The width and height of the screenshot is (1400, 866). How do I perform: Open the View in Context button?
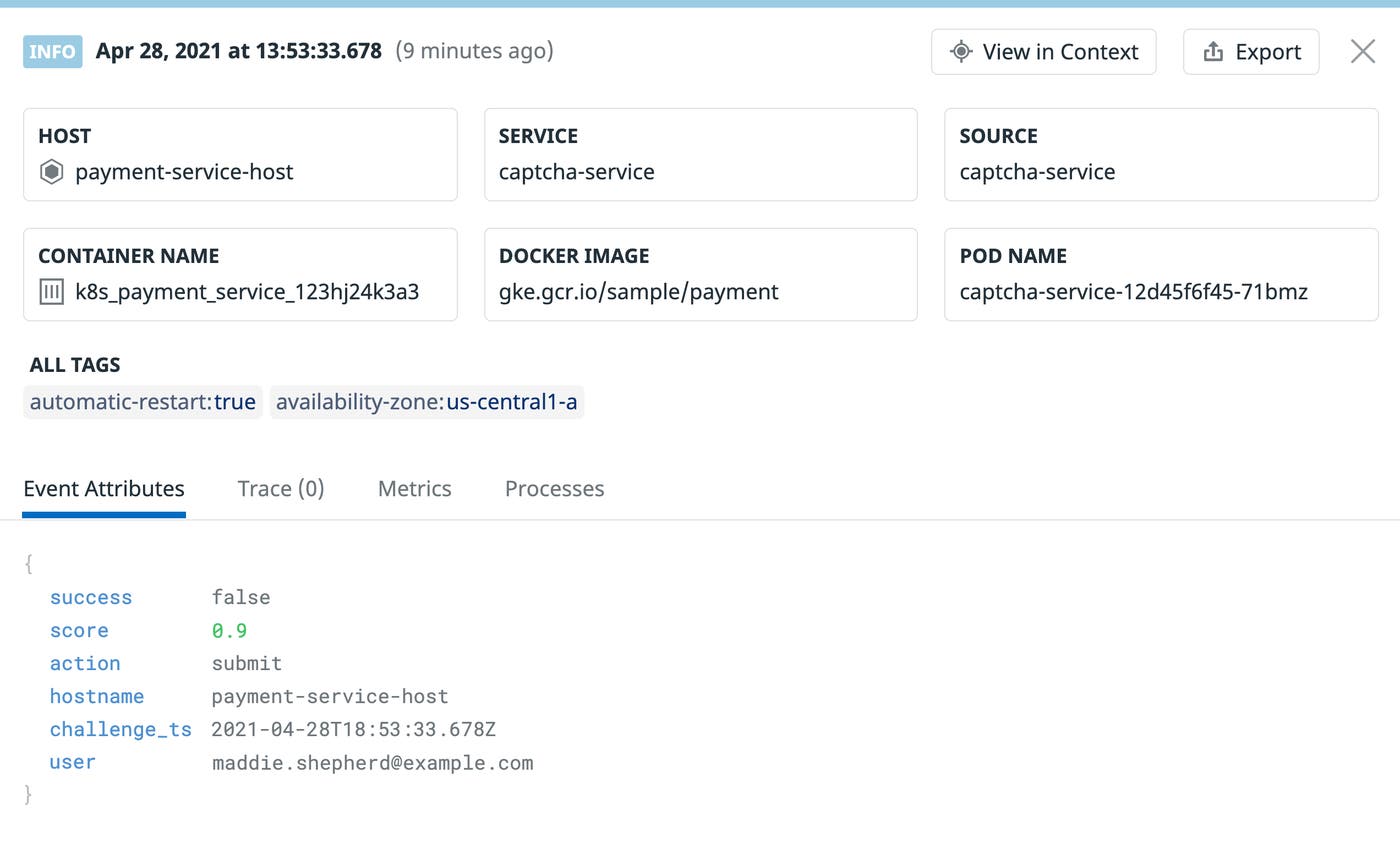[1043, 52]
